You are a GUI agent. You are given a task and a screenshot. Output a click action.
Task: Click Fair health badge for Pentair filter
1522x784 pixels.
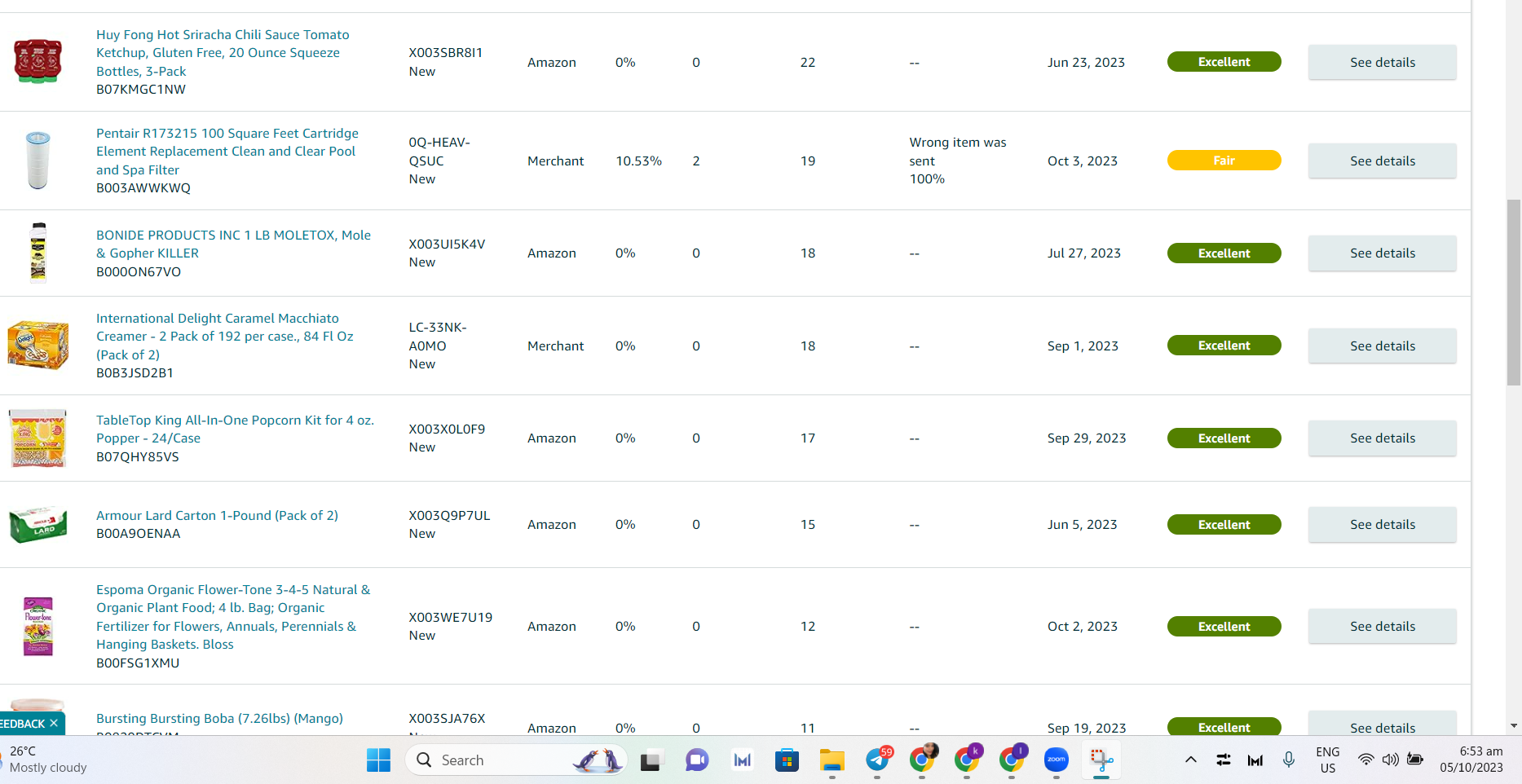1224,161
